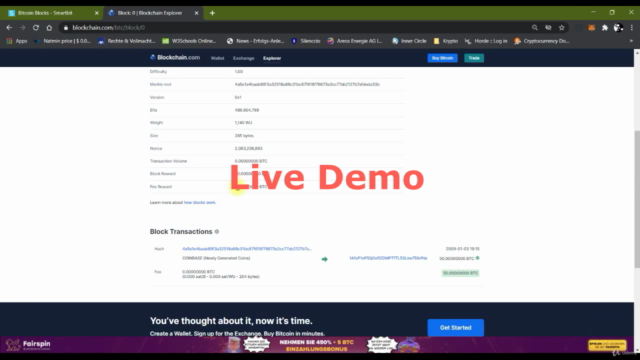Open the Wallet menu item
640x360 pixels.
pos(218,58)
